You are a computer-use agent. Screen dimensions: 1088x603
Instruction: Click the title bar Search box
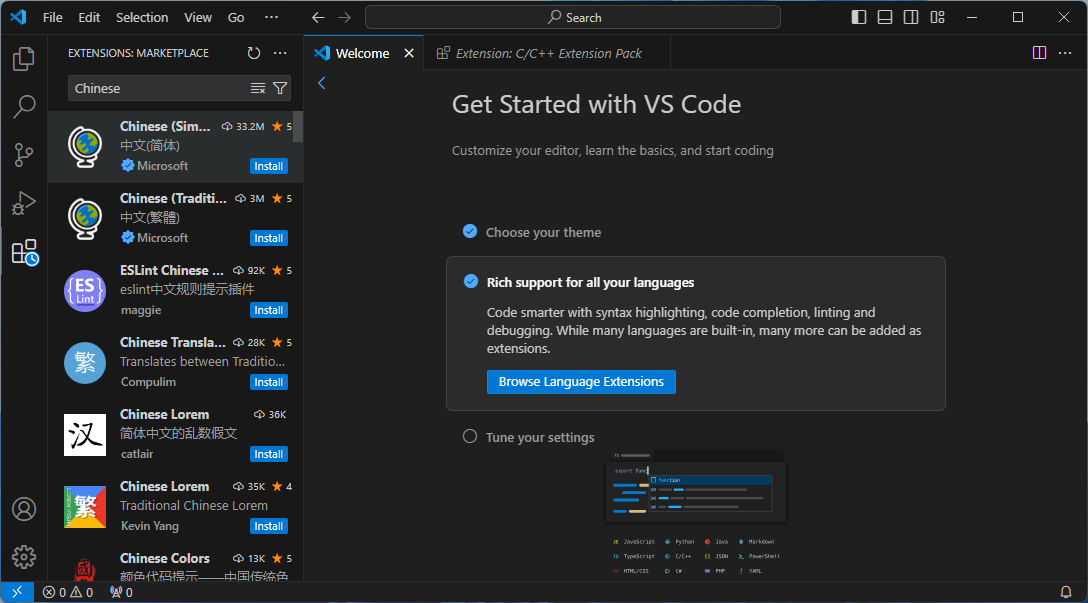pos(572,17)
